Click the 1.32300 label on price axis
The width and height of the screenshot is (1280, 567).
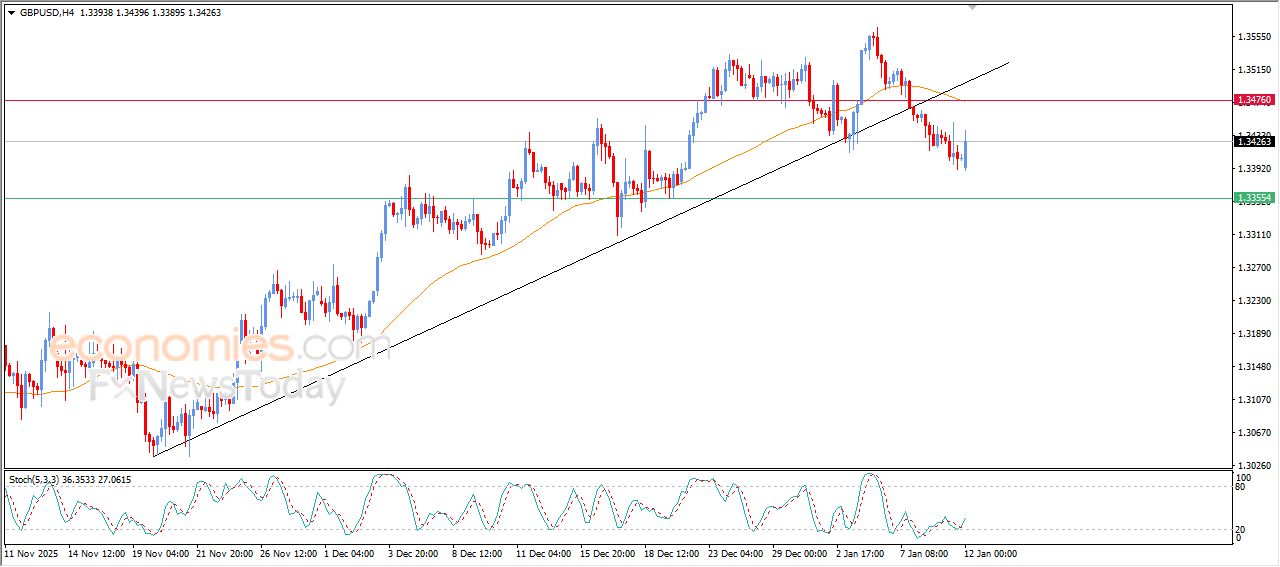[1254, 300]
